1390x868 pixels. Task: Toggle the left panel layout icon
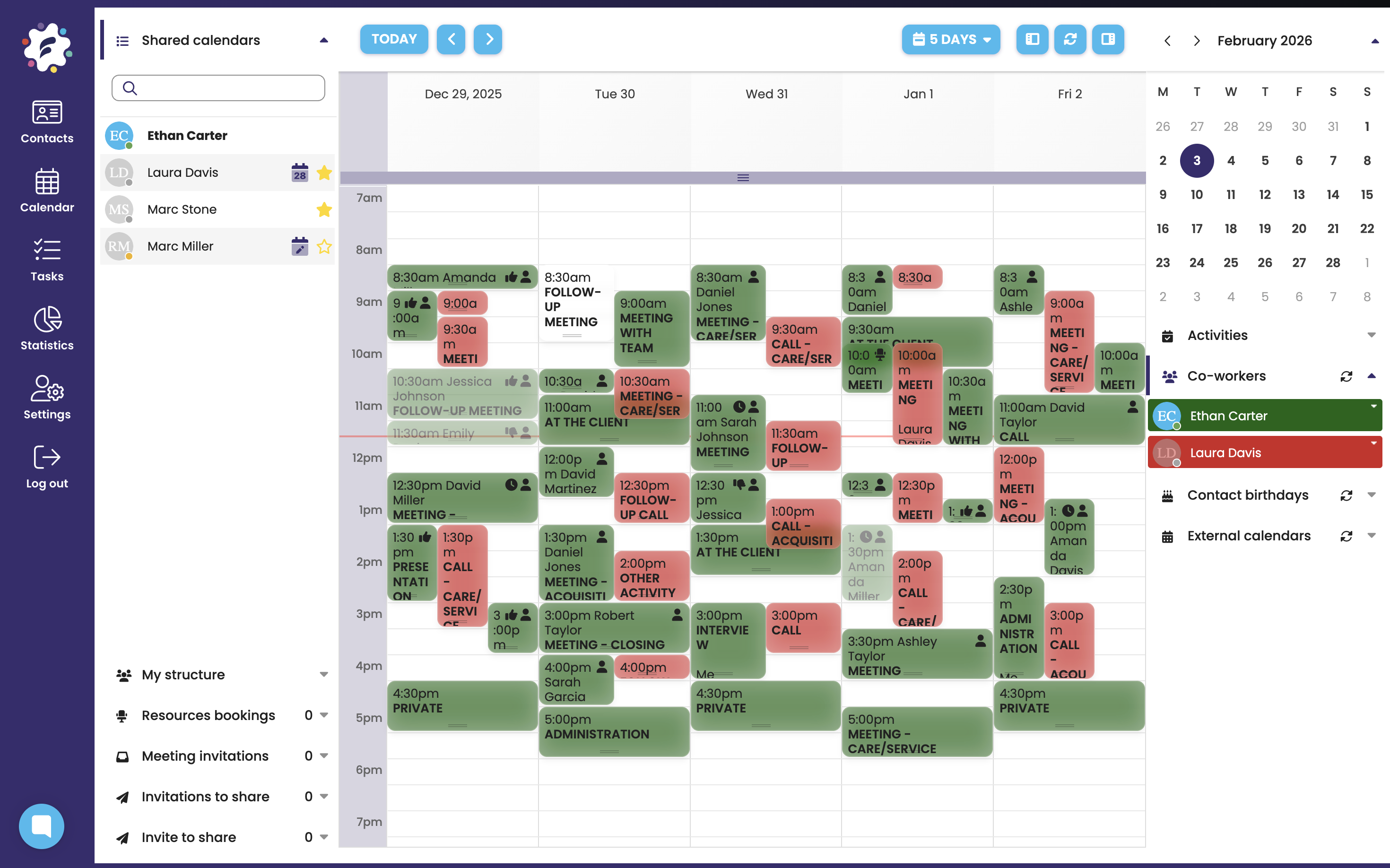(x=1032, y=40)
